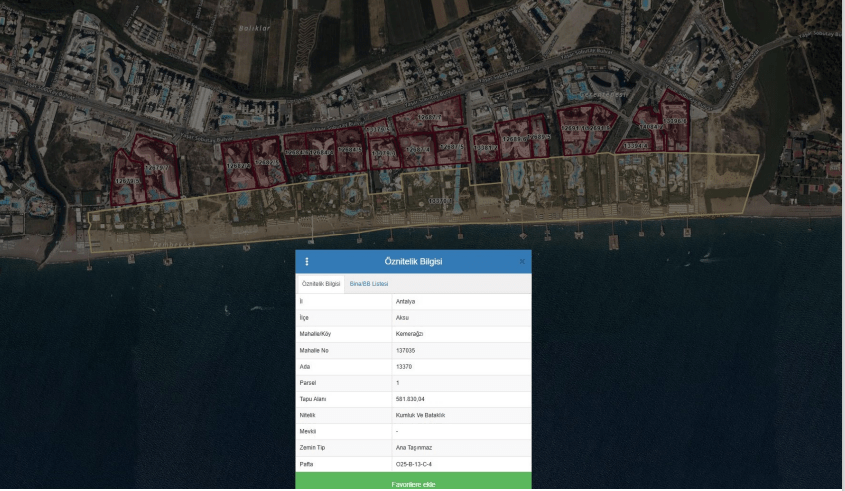Viewport: 845px width, 491px height.
Task: Switch to the Bina/BB Listesi tab
Action: coord(368,284)
